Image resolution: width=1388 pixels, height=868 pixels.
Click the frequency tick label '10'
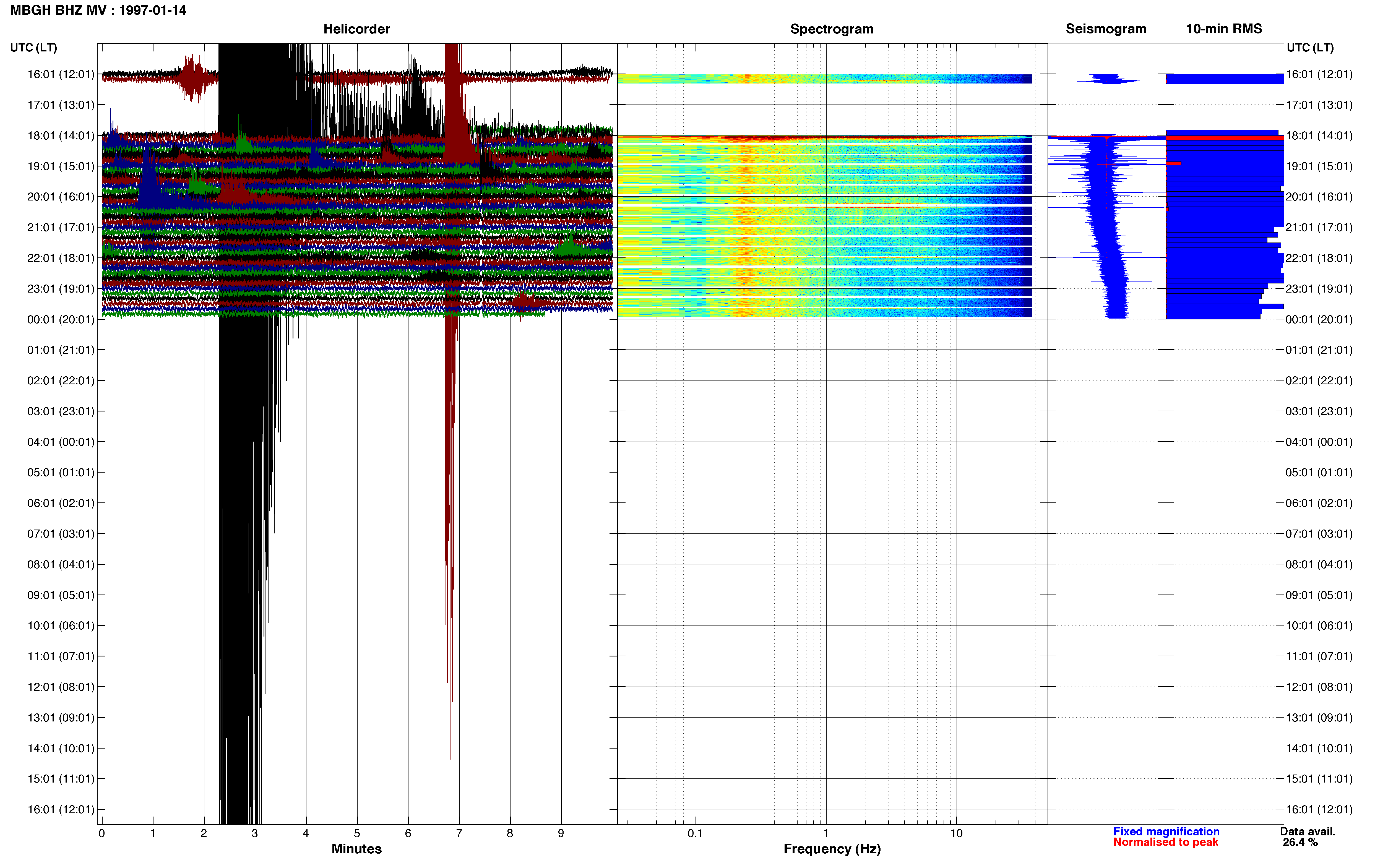tap(956, 833)
